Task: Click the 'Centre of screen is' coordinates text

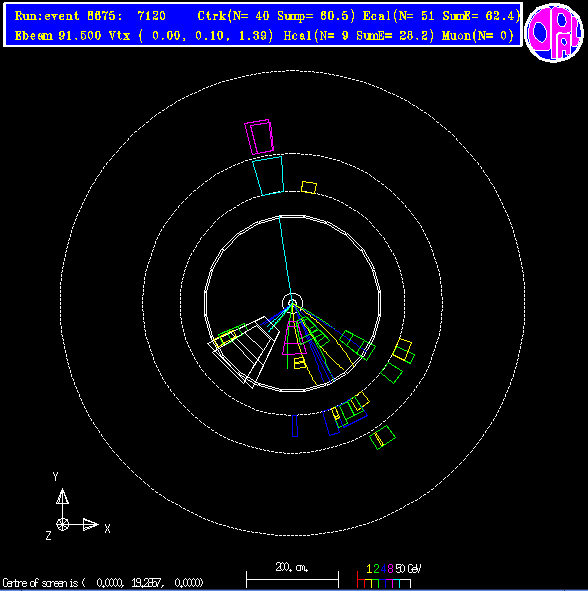Action: tap(103, 583)
